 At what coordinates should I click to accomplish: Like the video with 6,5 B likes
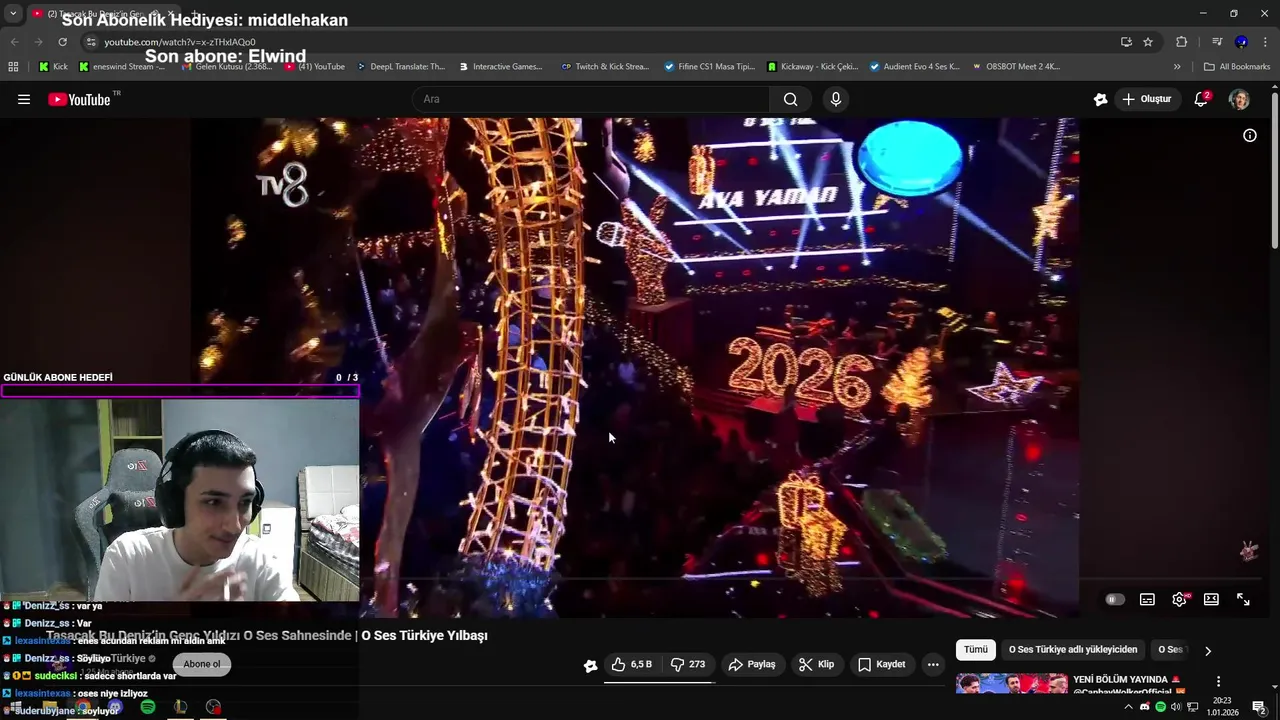coord(632,664)
